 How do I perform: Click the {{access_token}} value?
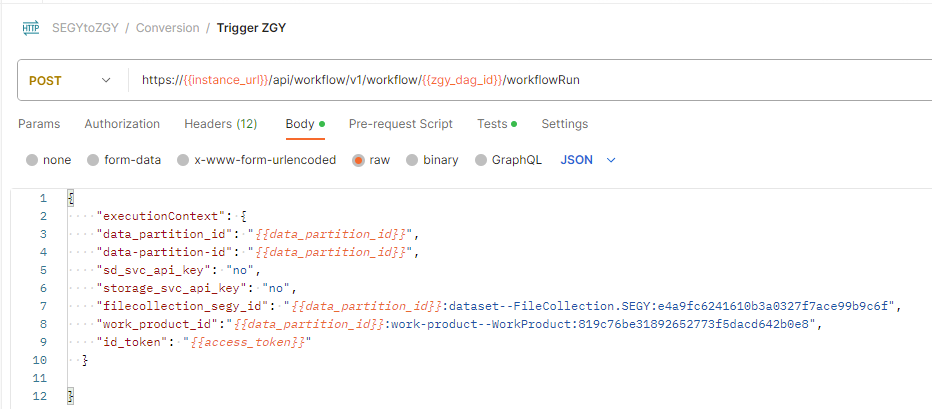(247, 343)
